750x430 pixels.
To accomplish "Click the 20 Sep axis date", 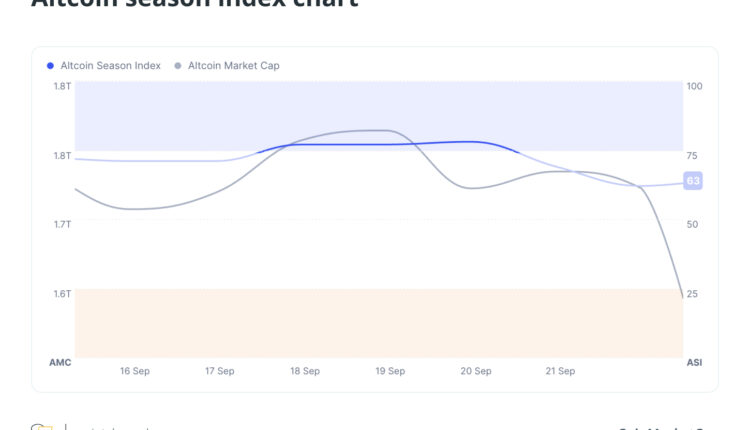I will tap(476, 371).
